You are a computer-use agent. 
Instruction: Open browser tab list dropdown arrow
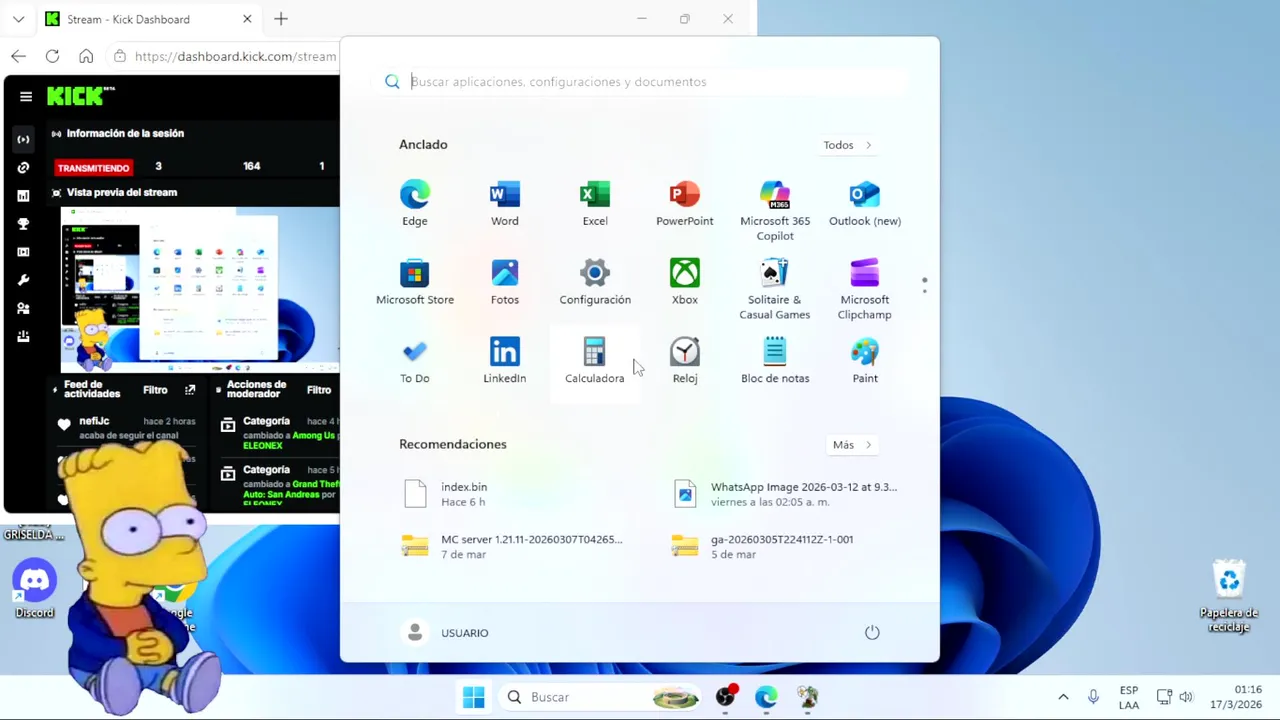pyautogui.click(x=18, y=19)
